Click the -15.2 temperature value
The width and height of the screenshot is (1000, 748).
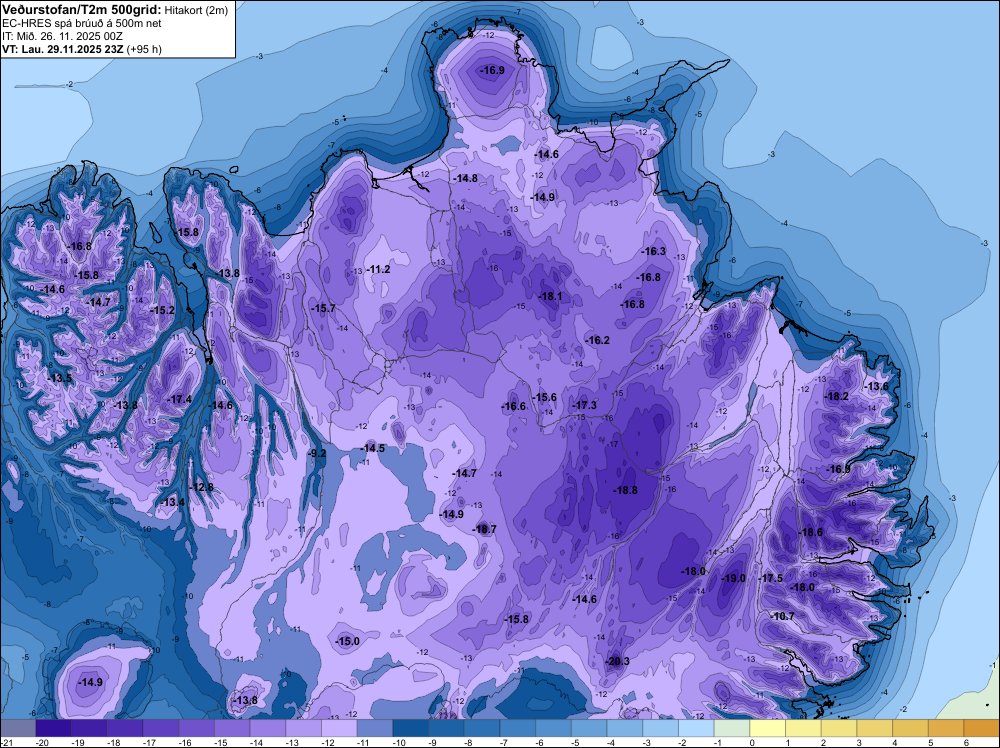point(162,311)
